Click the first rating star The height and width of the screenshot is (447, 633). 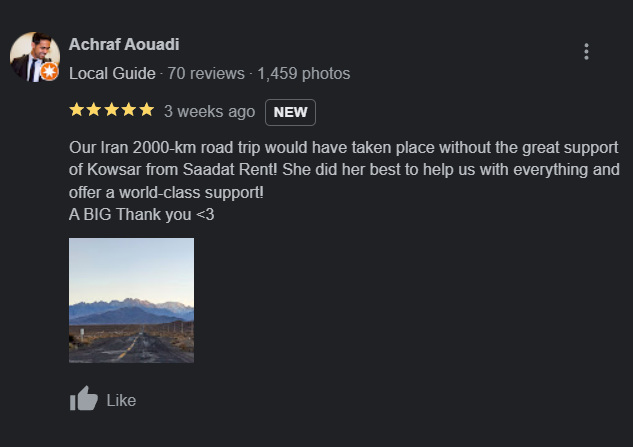click(77, 110)
